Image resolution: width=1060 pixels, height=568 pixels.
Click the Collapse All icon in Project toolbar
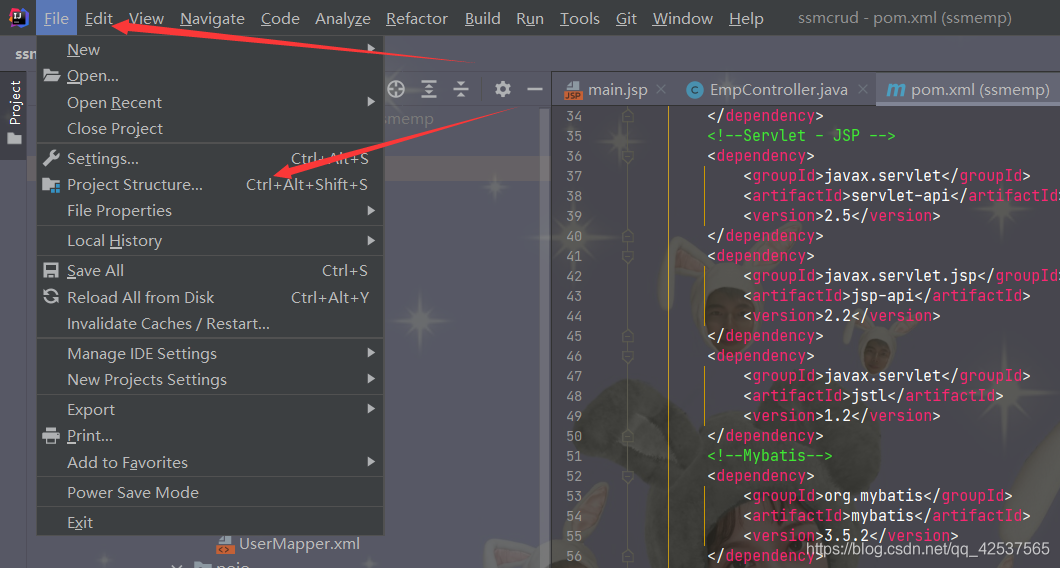tap(461, 89)
